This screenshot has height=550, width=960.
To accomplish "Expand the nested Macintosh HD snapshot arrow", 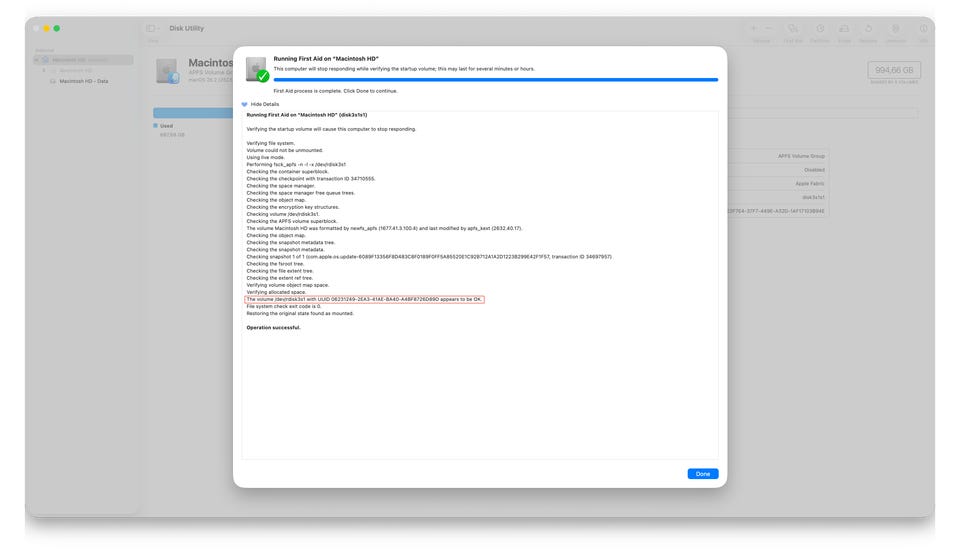I will click(44, 70).
